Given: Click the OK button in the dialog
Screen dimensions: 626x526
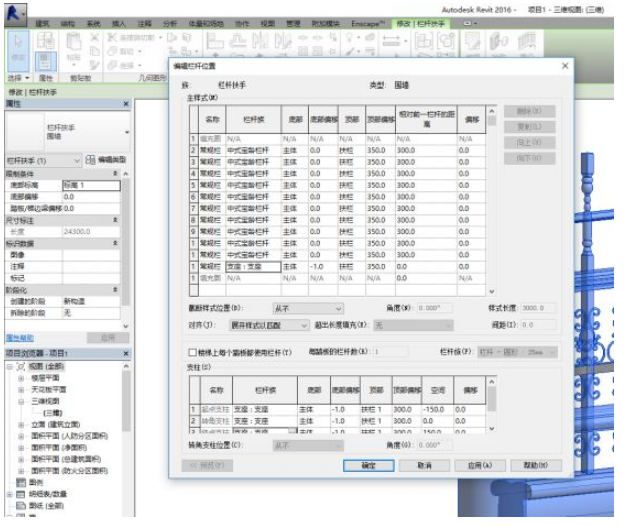Looking at the screenshot, I should pyautogui.click(x=368, y=465).
